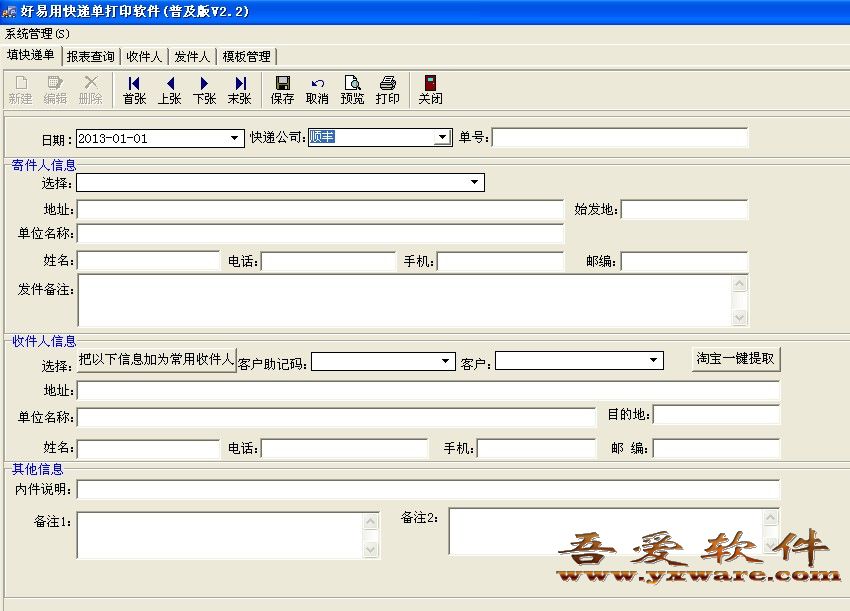Click 发件备注 scrollbar down arrow
850x611 pixels.
coord(739,317)
